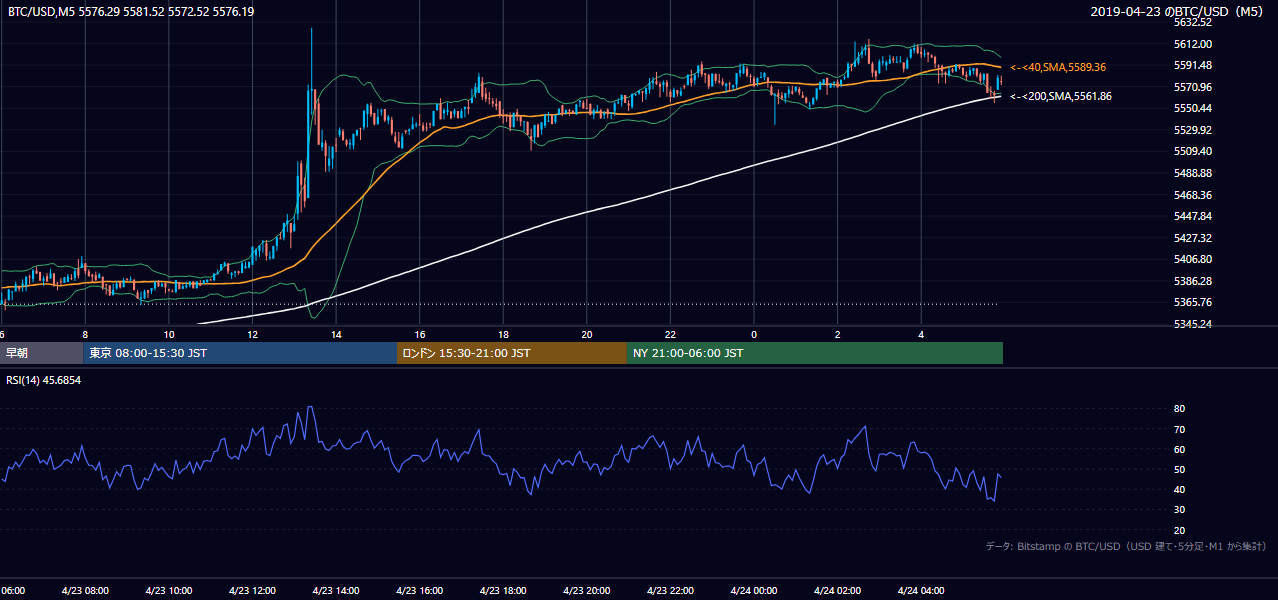The image size is (1278, 600).
Task: Click hour tick 16 under the price chart
Action: [x=420, y=334]
